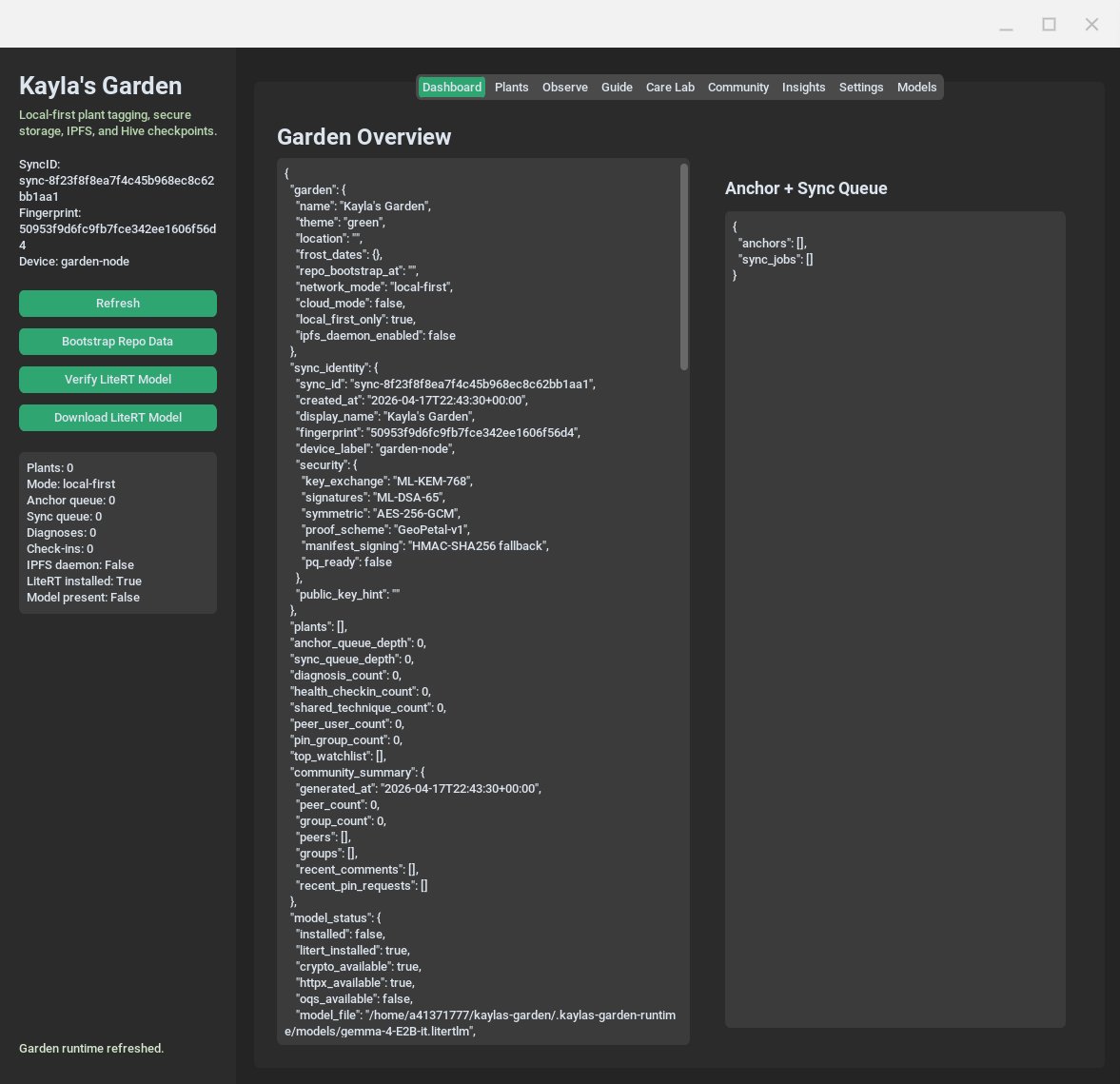Click the local-first tagline under title

point(118,123)
